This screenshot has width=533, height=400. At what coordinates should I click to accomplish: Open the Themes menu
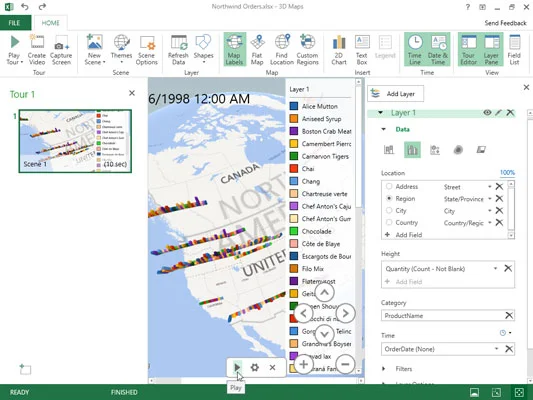[121, 50]
